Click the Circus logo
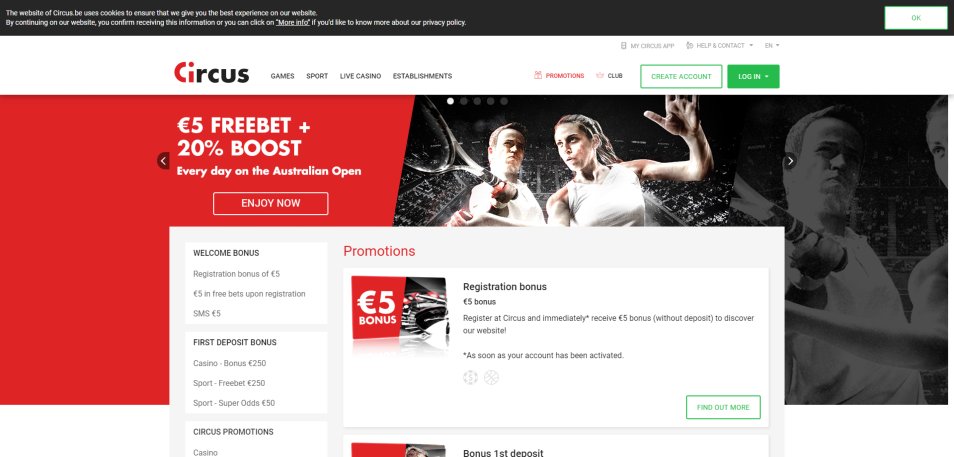 point(211,72)
